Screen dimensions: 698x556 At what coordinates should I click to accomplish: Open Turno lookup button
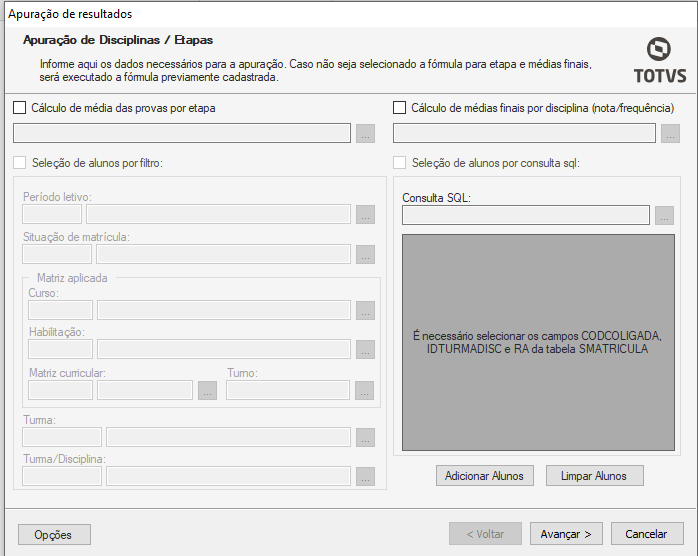pos(365,390)
